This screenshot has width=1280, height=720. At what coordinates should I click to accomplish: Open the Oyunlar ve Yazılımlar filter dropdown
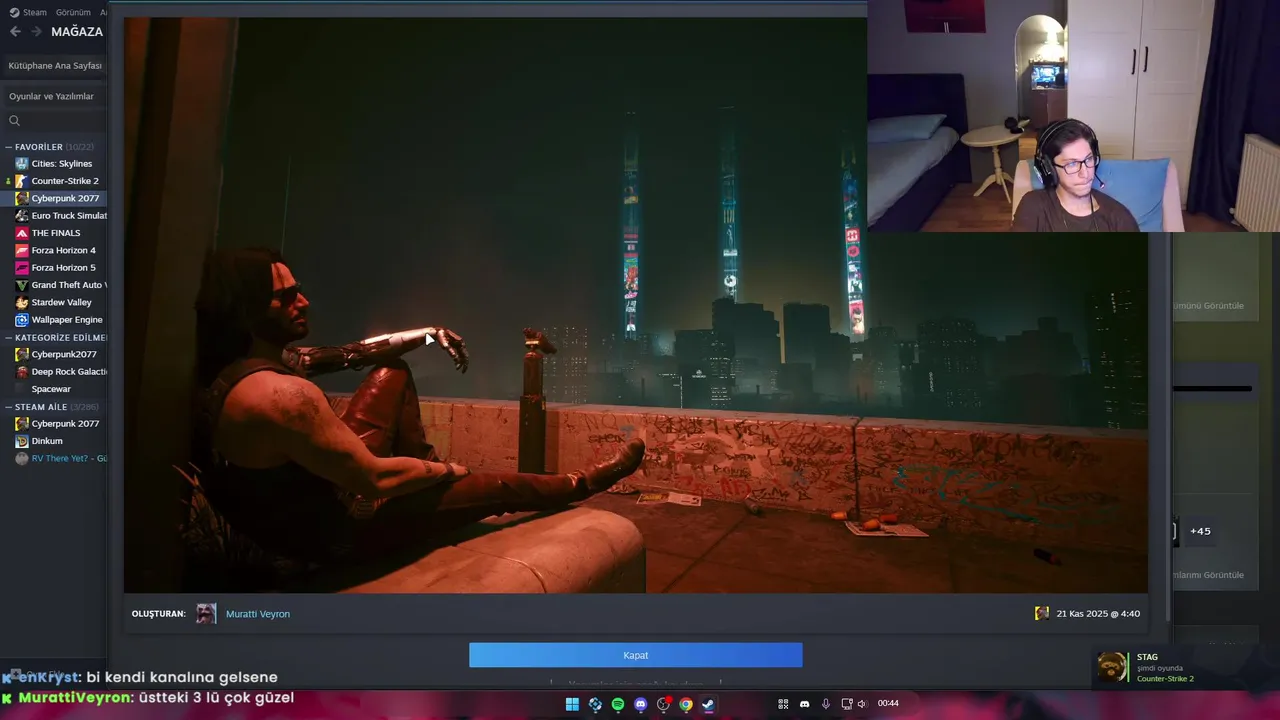point(55,96)
